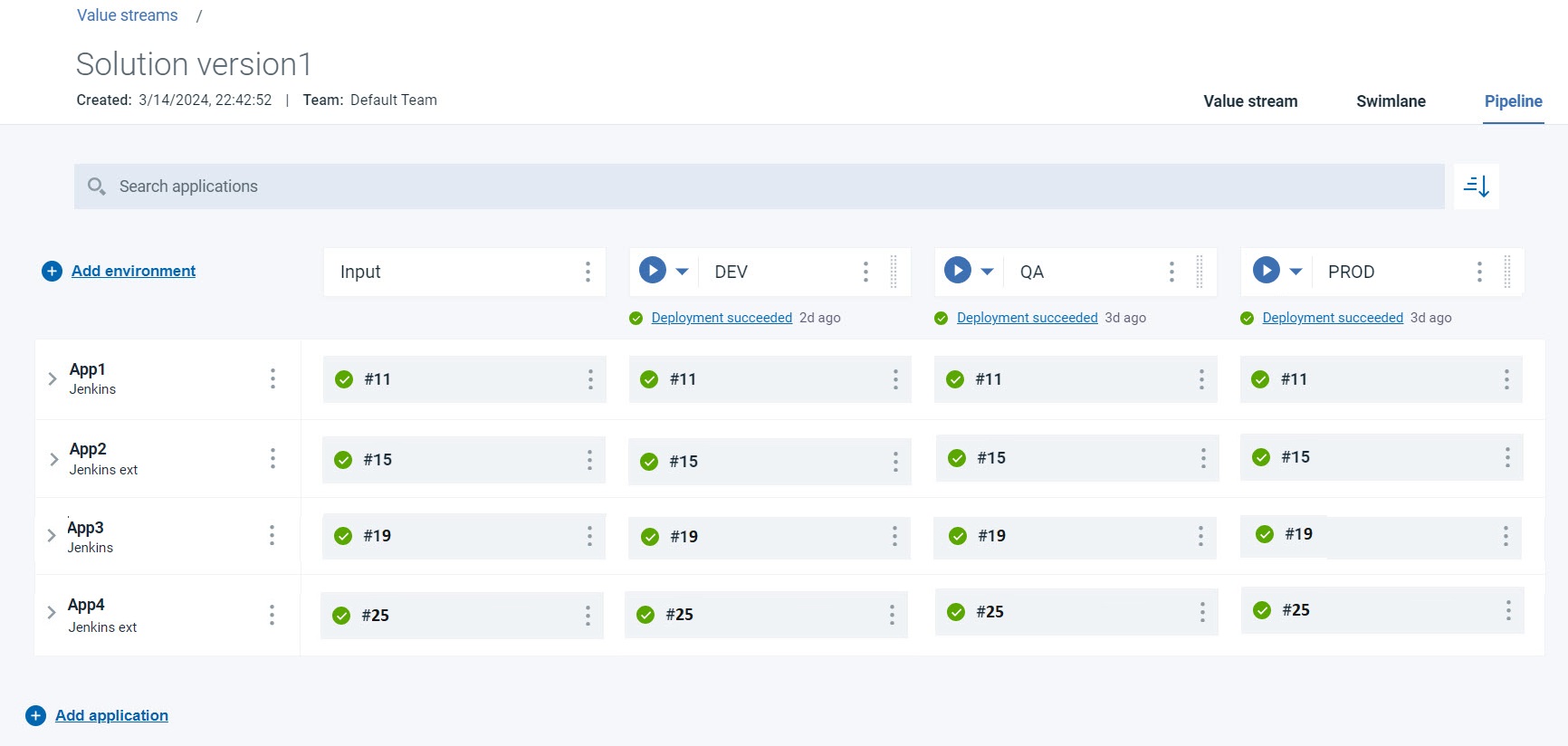Run the DEV environment deployment
1568x746 pixels.
point(652,271)
